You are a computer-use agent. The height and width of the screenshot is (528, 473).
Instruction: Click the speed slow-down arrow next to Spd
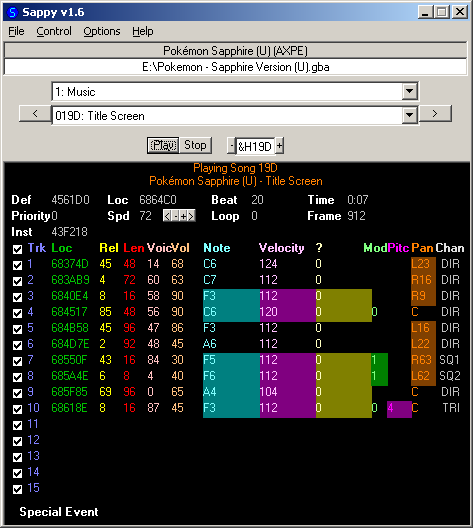[167, 216]
